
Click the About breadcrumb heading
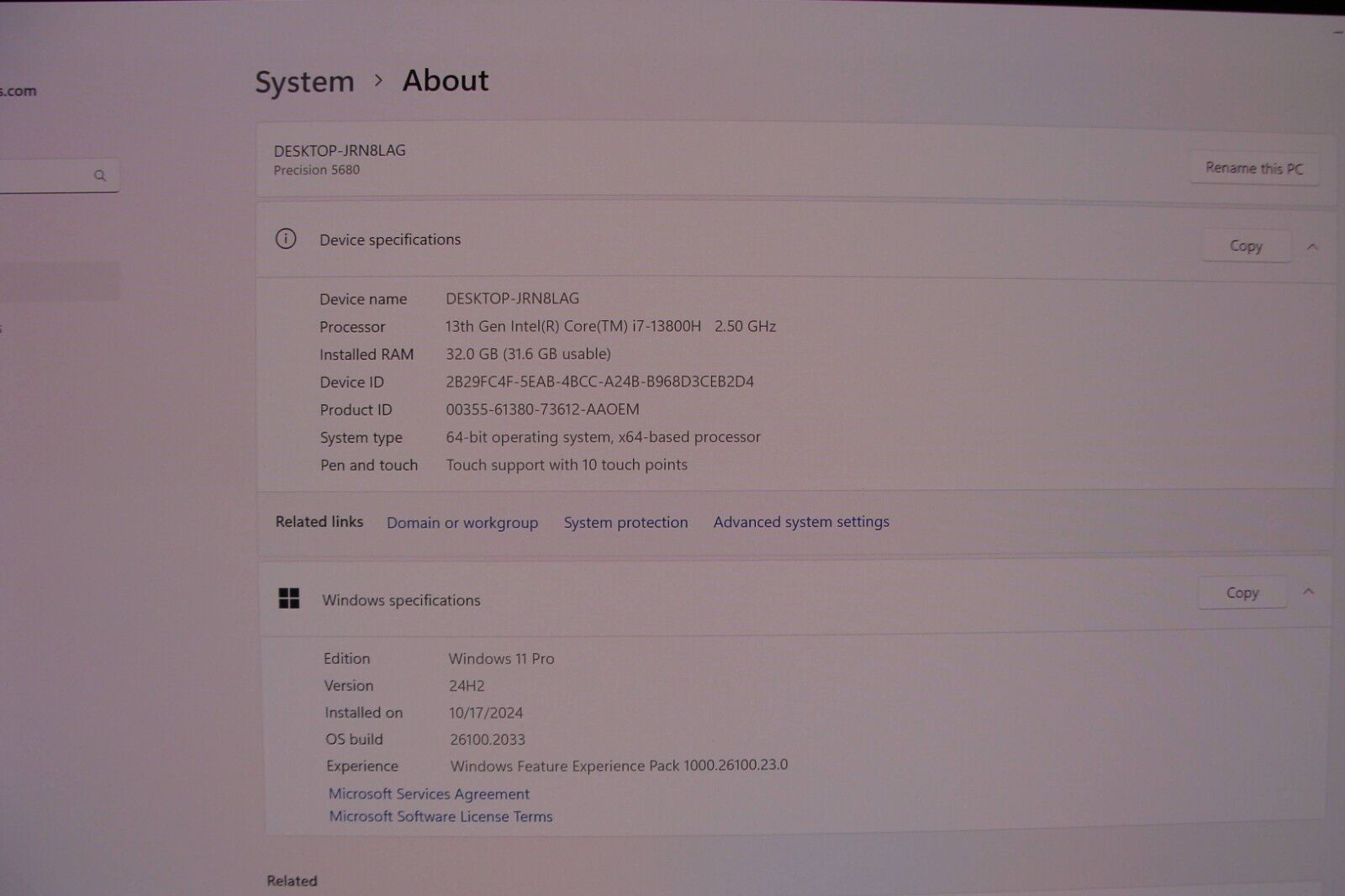446,80
